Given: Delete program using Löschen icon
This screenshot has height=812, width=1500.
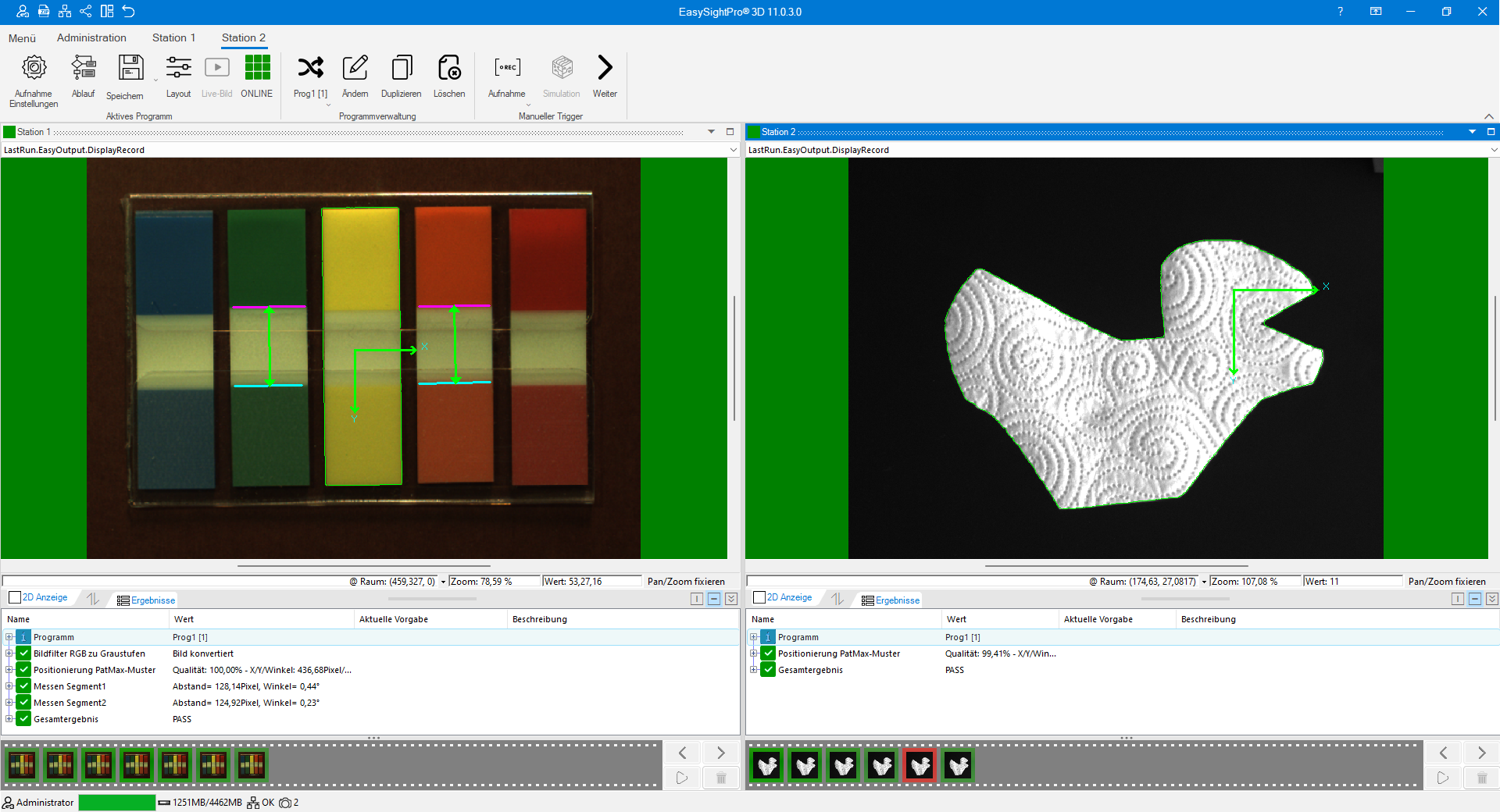Looking at the screenshot, I should click(x=449, y=69).
